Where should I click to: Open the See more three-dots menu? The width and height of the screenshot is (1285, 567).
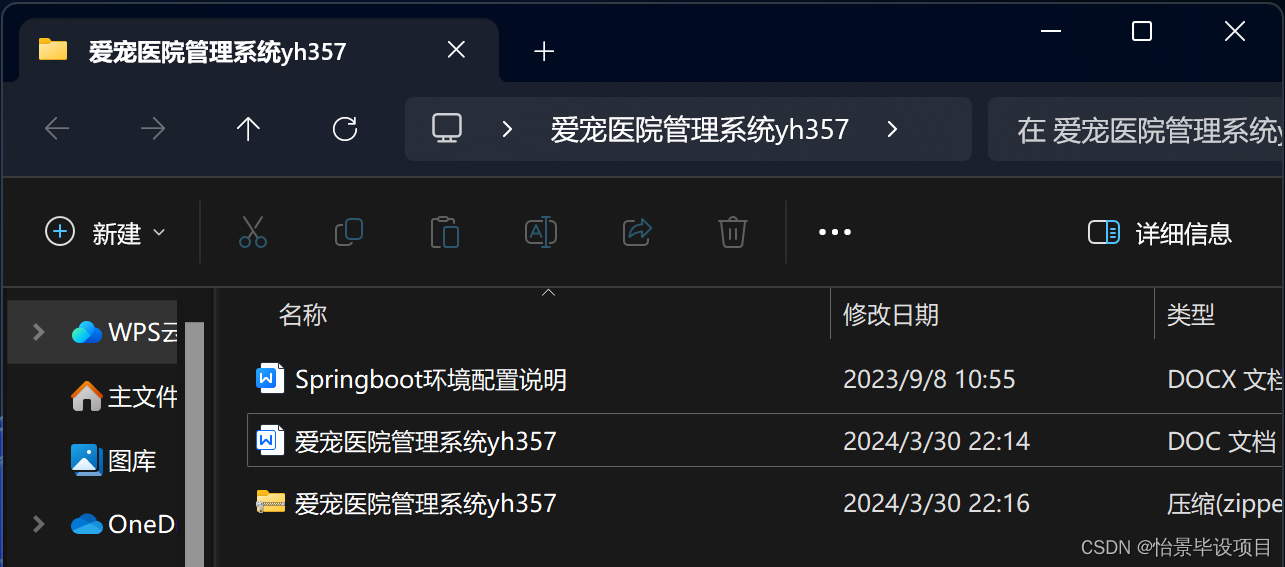(x=835, y=232)
